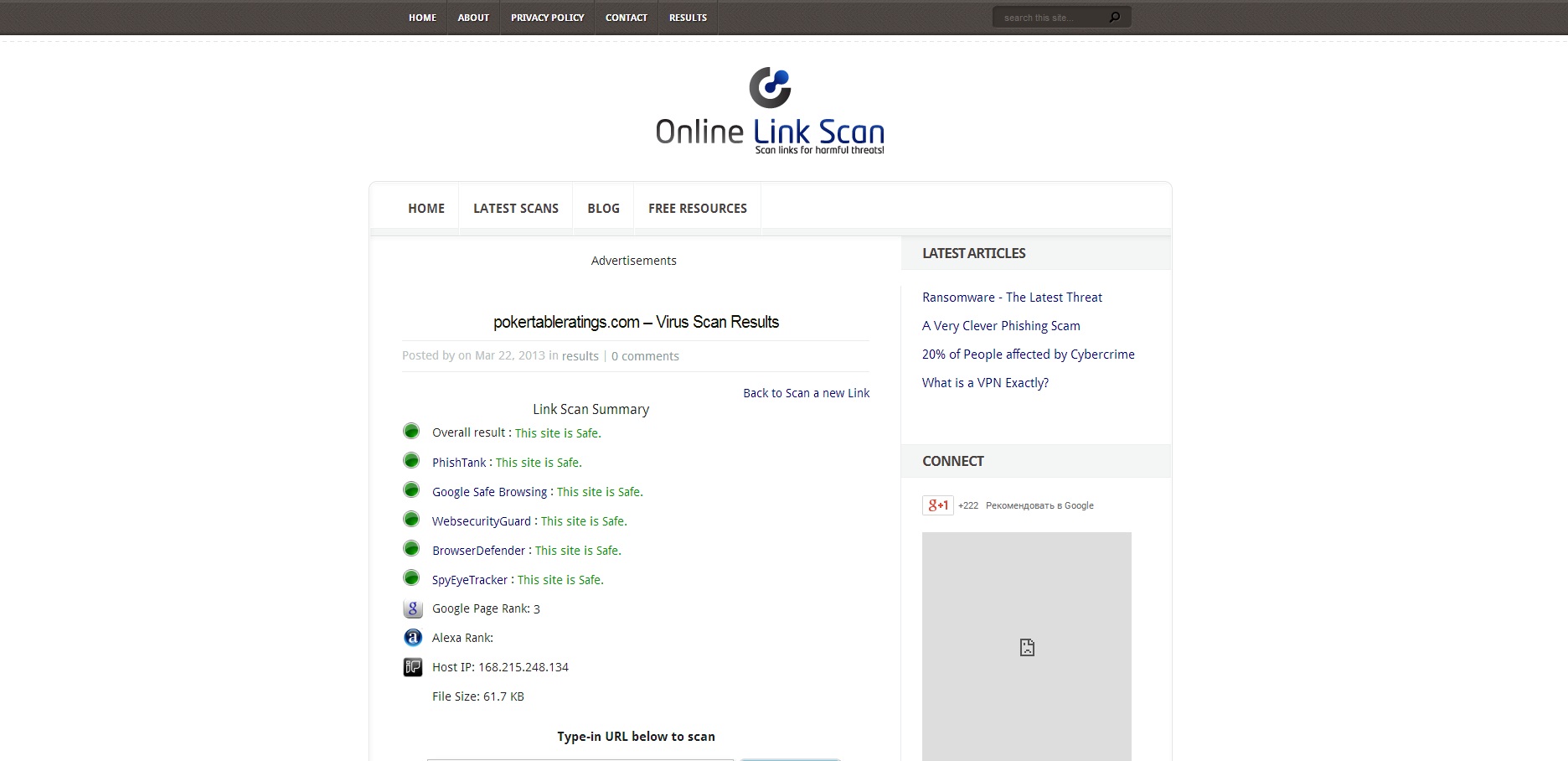Click green status icon beside SpyEyeTracker
The image size is (1568, 761).
411,578
